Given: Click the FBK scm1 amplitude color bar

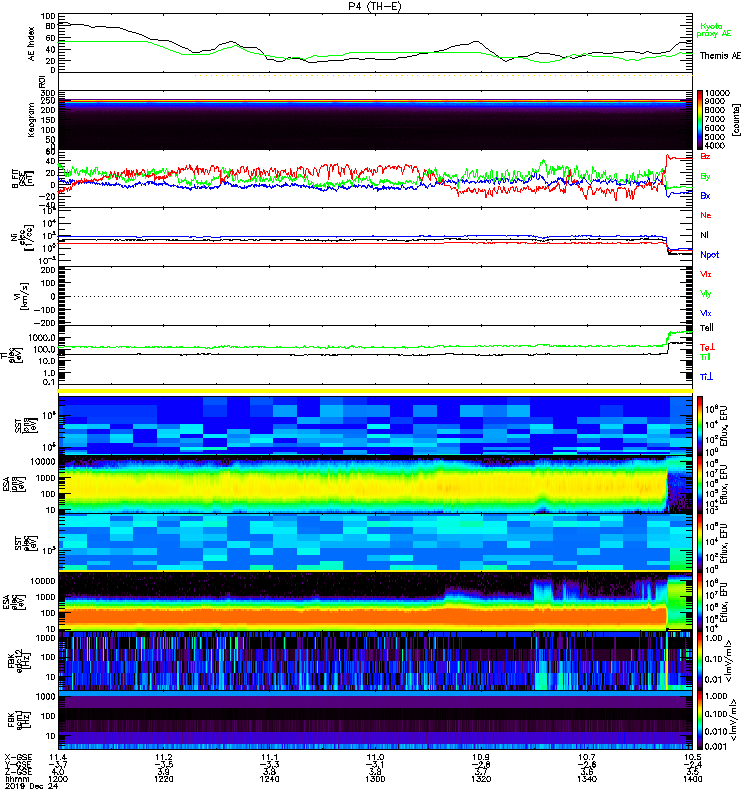Looking at the screenshot, I should pos(699,720).
